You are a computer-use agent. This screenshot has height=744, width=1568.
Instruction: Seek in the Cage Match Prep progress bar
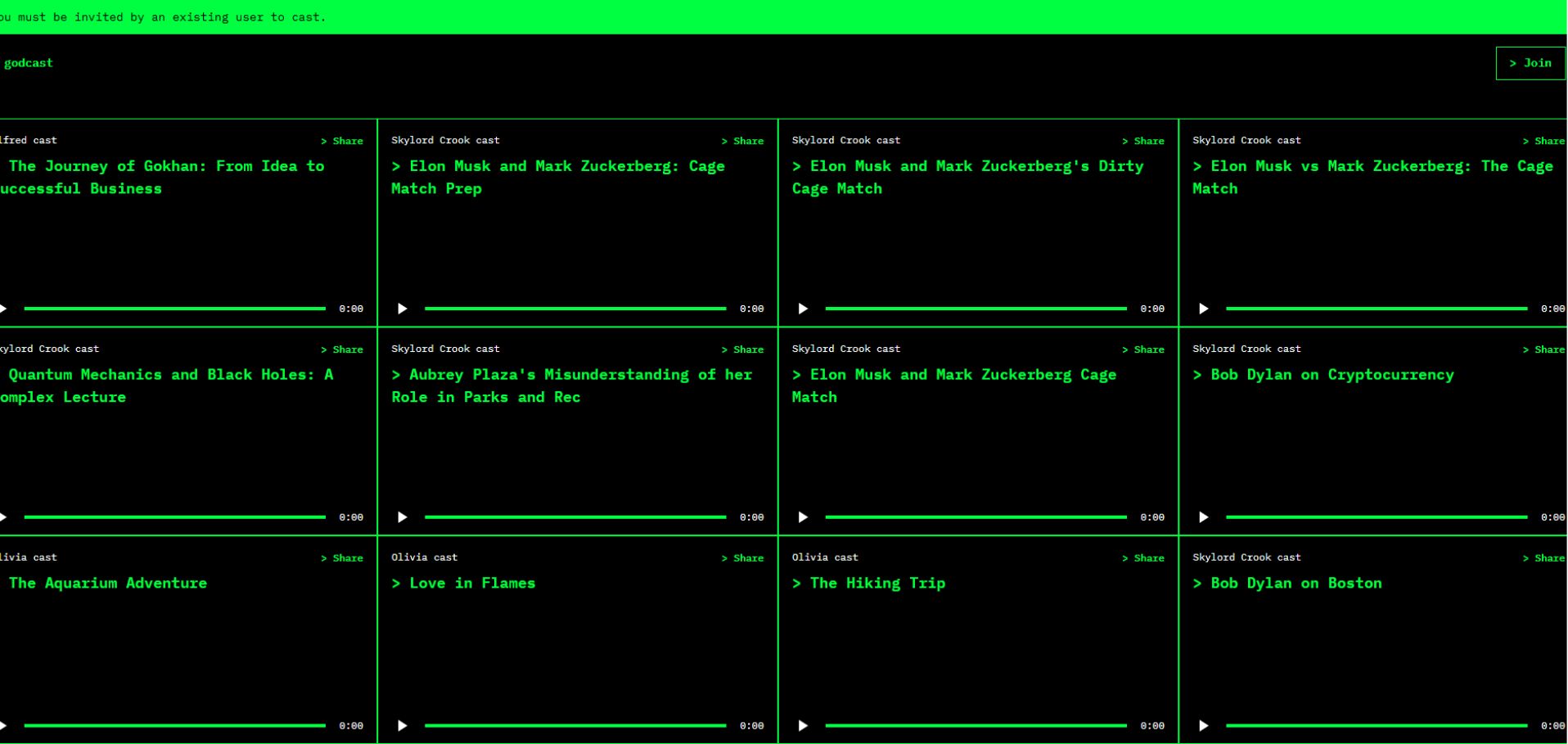tap(575, 309)
